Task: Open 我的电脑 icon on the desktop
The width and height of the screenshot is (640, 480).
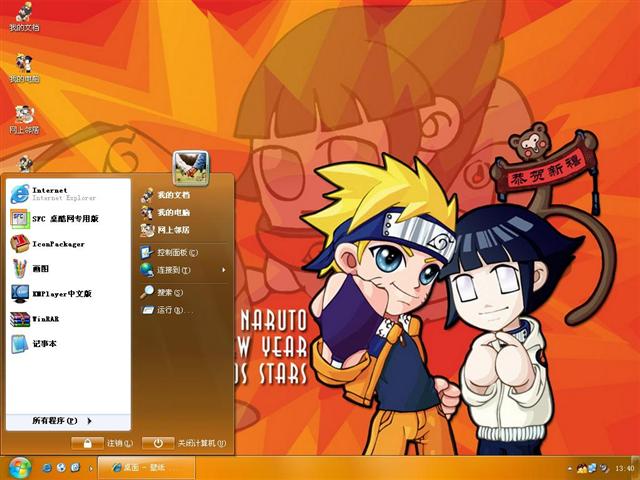Action: point(24,68)
